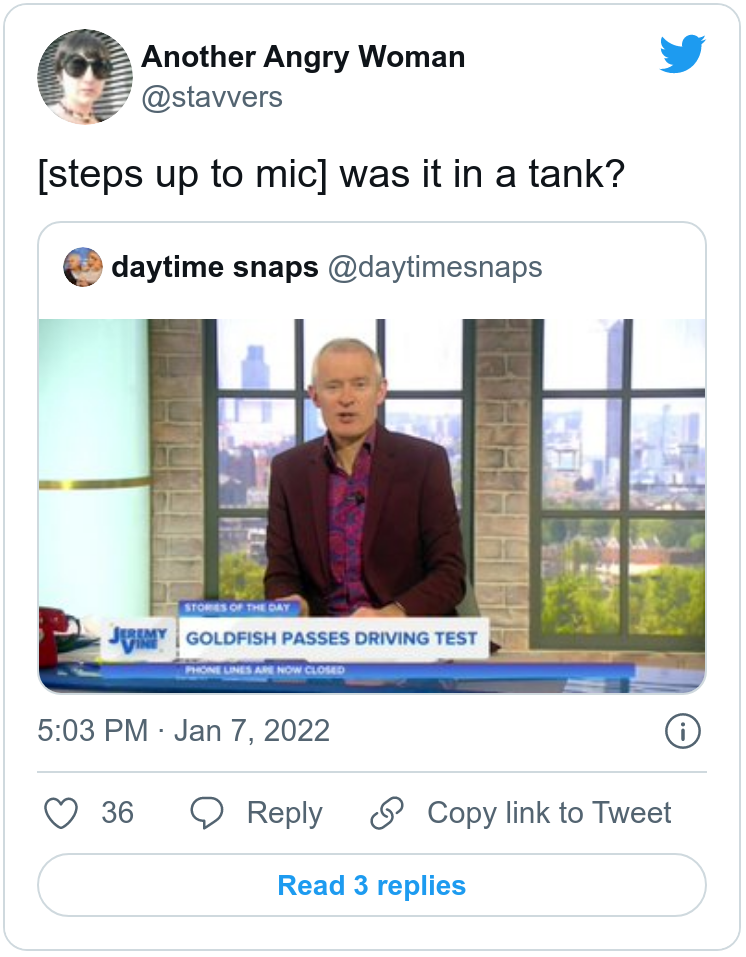Click the 36 likes count
746x957 pixels.
tap(117, 813)
